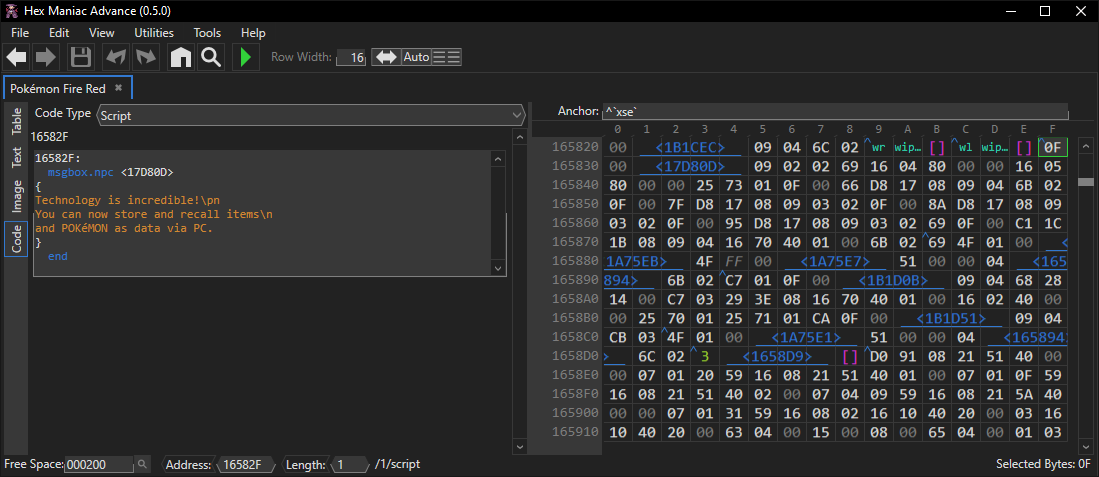Go to home via house icon

pyautogui.click(x=181, y=57)
